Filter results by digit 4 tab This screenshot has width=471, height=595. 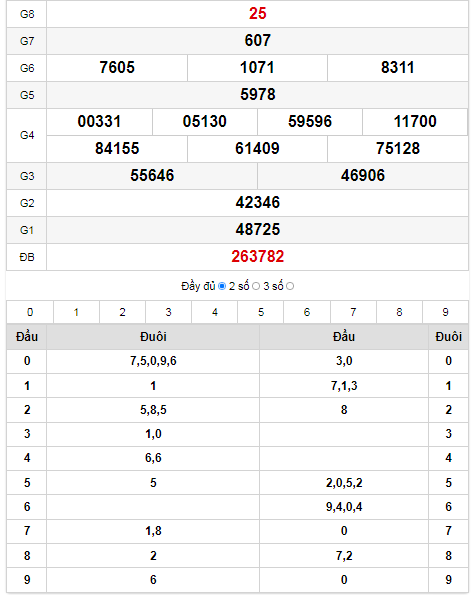coord(215,312)
